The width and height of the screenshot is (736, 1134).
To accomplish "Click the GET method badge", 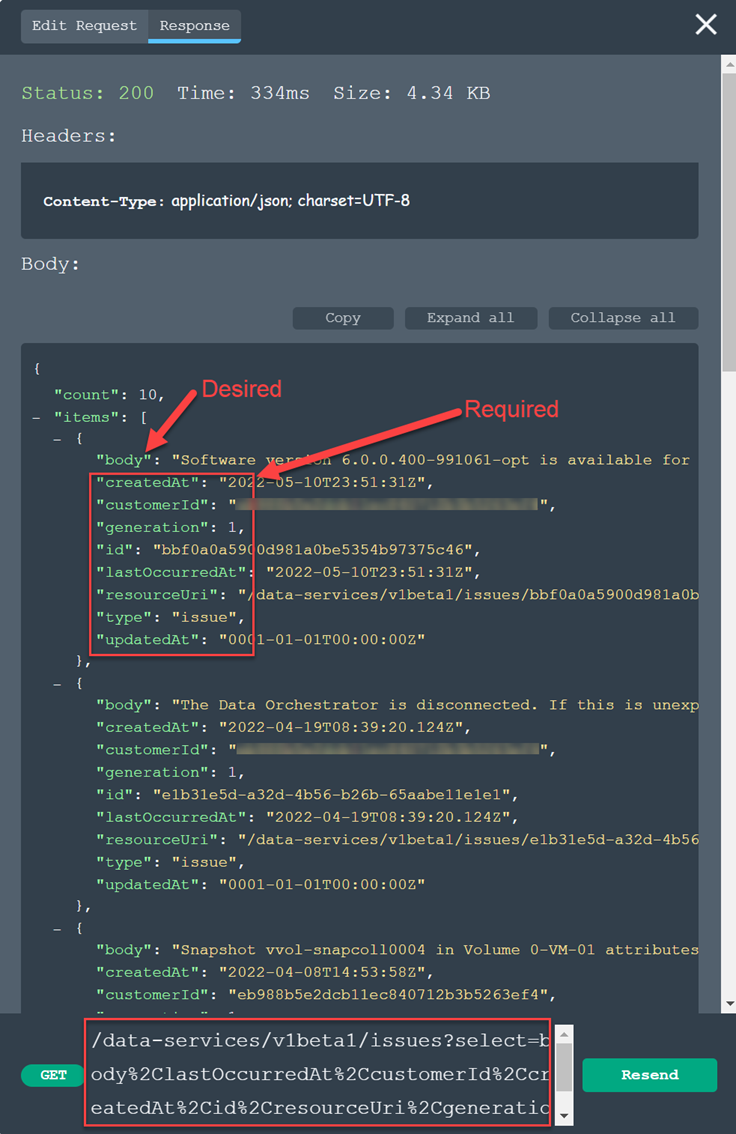I will click(x=53, y=1075).
